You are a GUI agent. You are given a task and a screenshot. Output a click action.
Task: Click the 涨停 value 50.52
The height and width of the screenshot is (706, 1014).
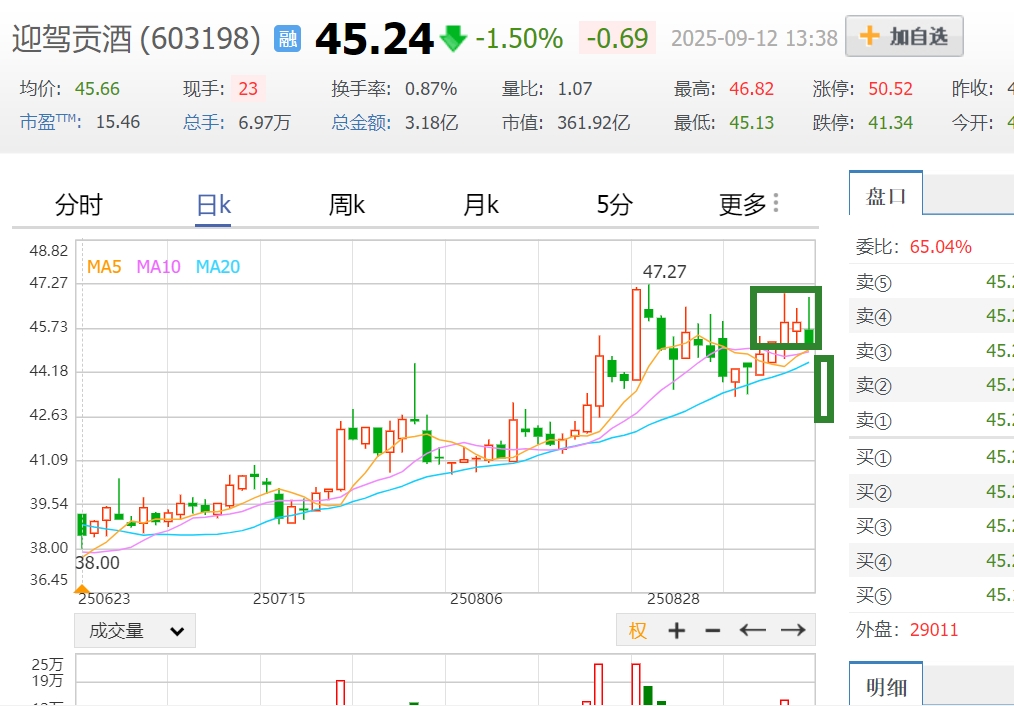[890, 89]
